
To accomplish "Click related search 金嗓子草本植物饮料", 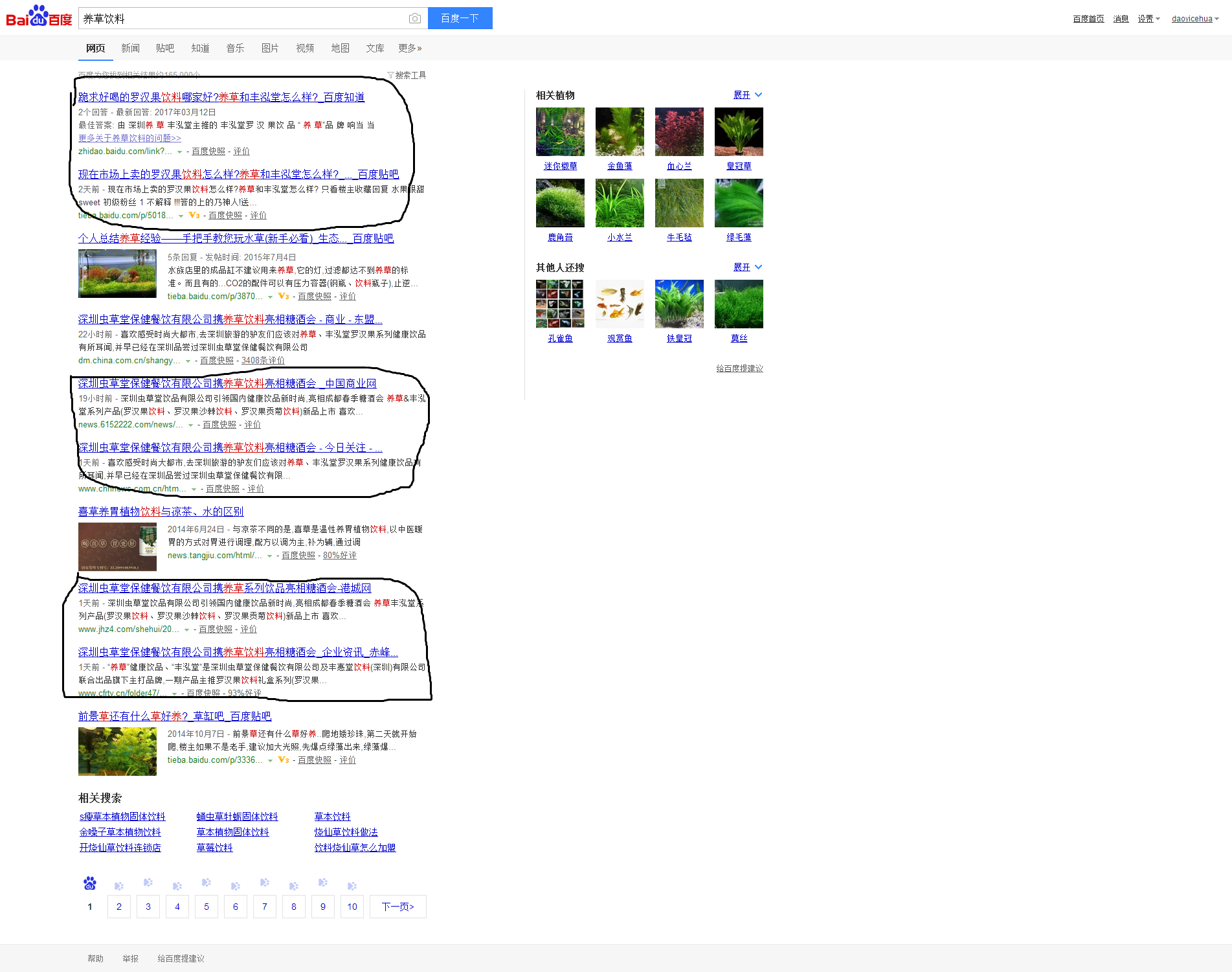I will pos(120,832).
